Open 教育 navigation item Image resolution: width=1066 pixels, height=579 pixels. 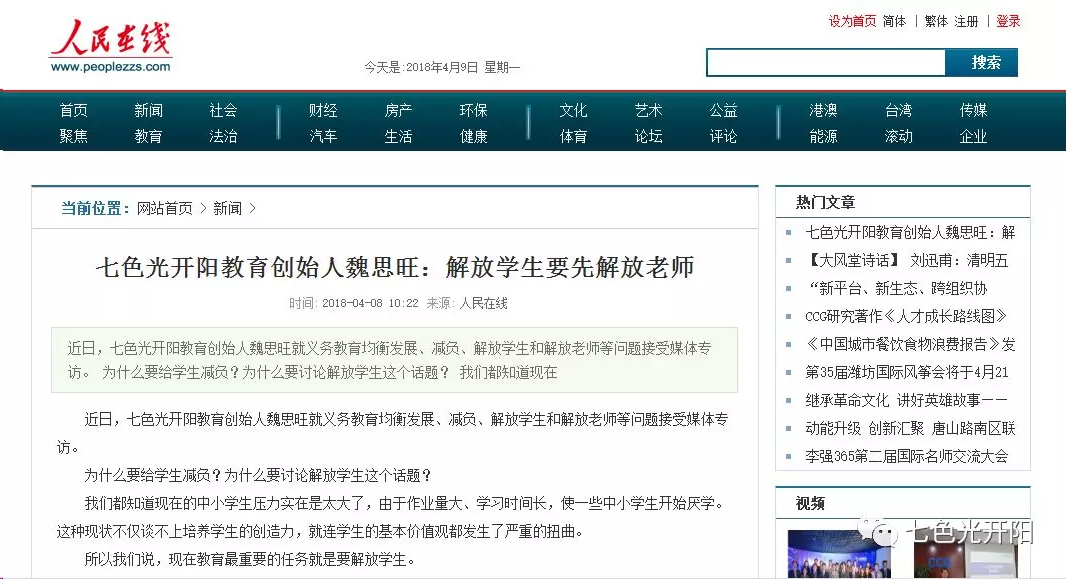[x=148, y=136]
